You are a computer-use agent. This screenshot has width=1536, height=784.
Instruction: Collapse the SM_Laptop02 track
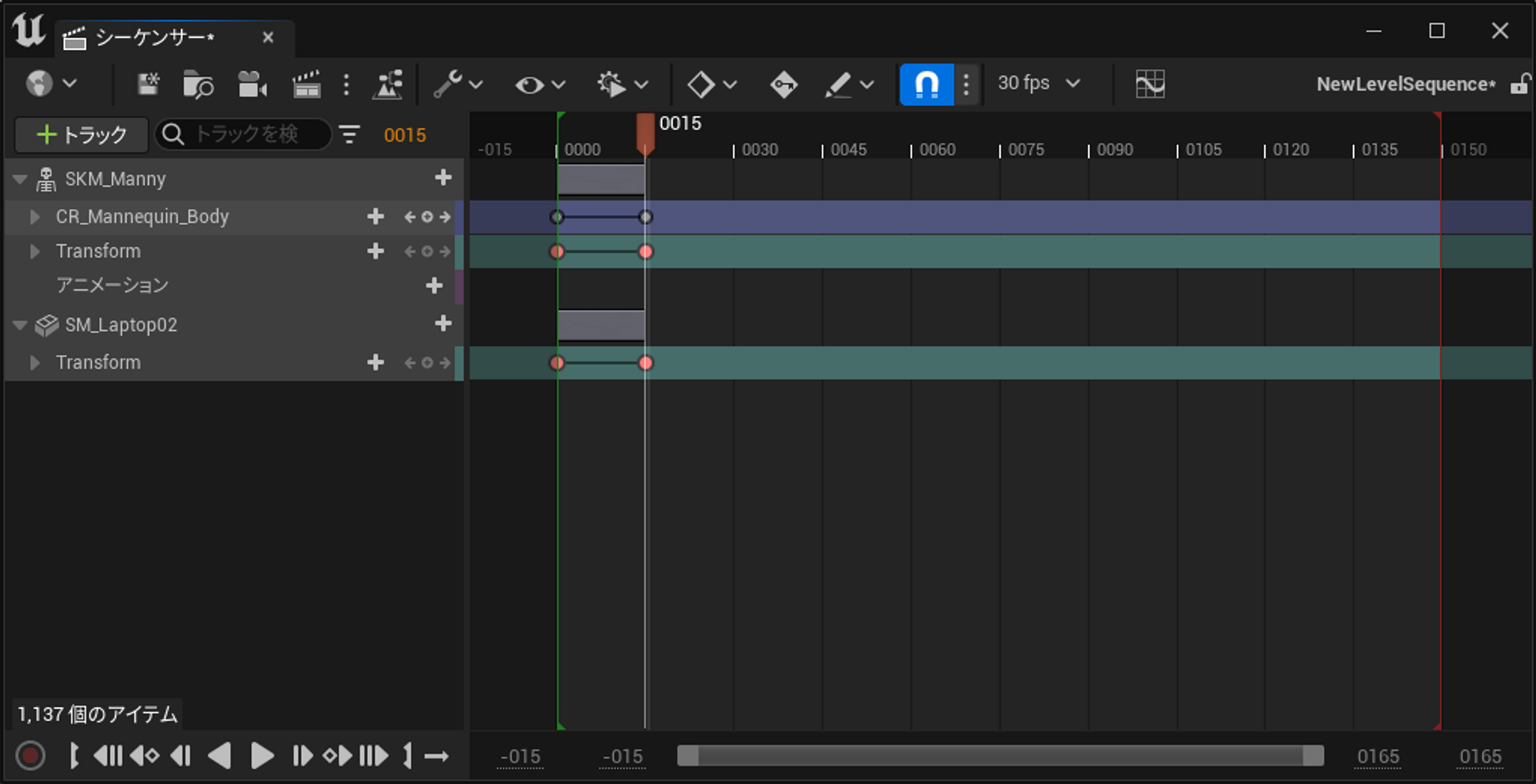pos(20,325)
